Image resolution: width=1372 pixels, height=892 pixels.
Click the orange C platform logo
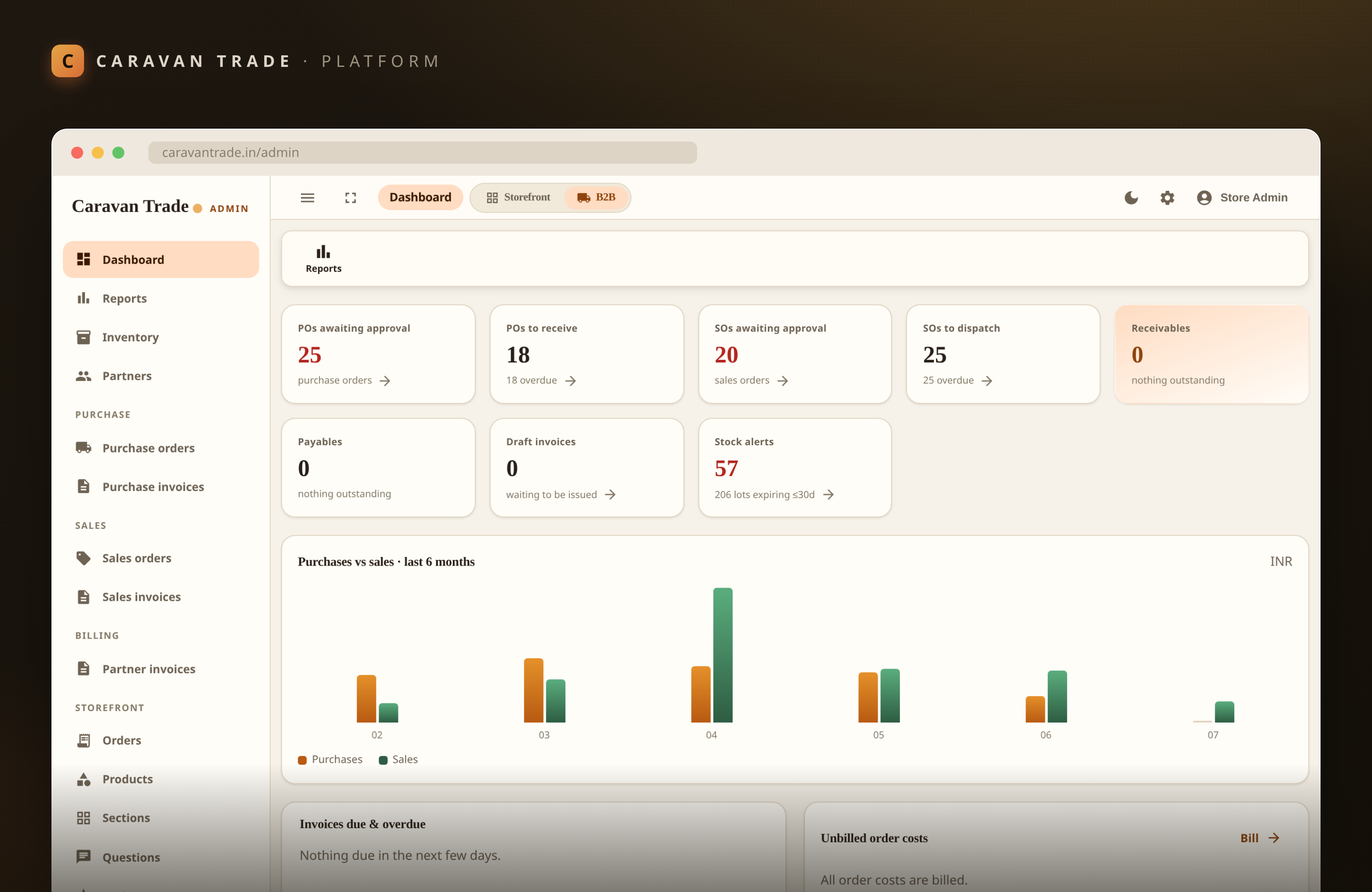67,60
